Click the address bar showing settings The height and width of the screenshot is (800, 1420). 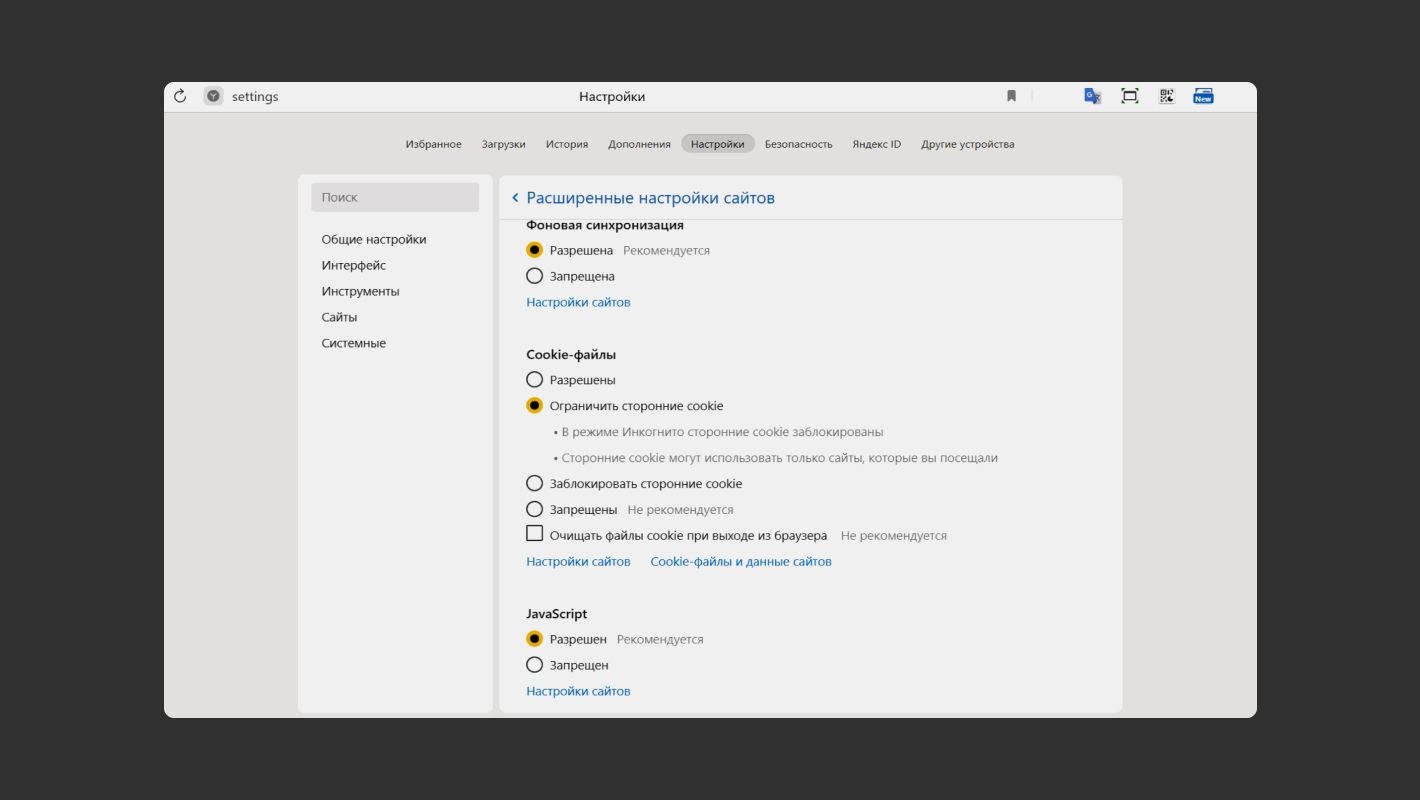point(255,97)
